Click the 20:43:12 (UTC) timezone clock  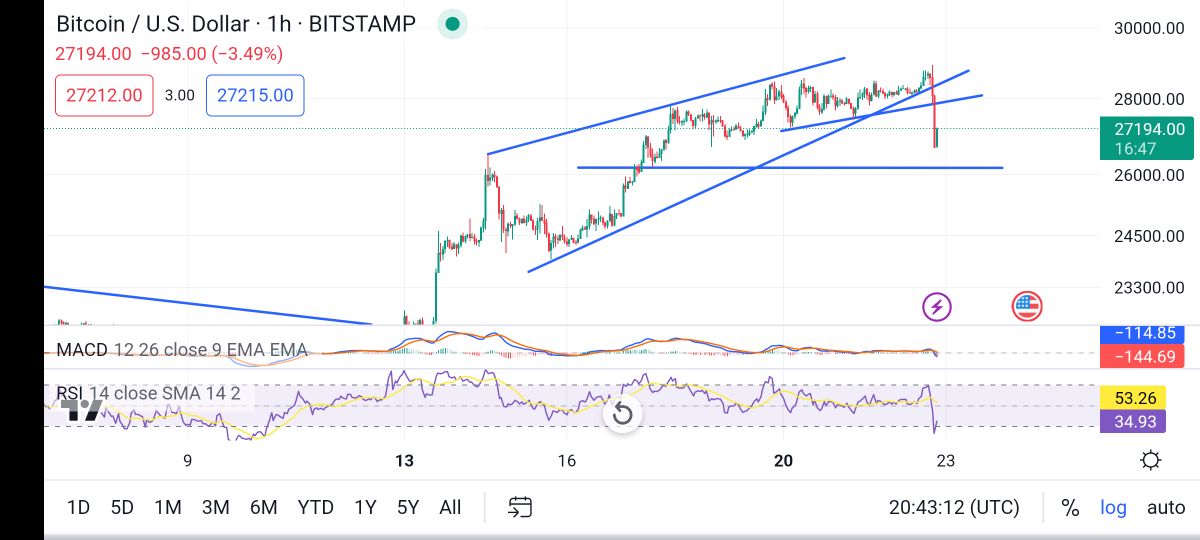pyautogui.click(x=954, y=508)
